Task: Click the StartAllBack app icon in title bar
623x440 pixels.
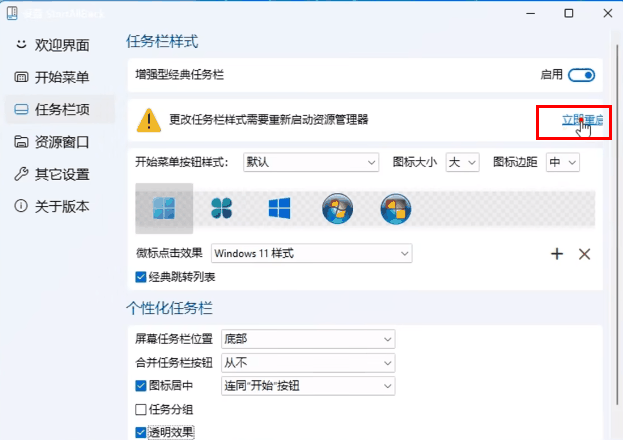Action: [x=12, y=13]
